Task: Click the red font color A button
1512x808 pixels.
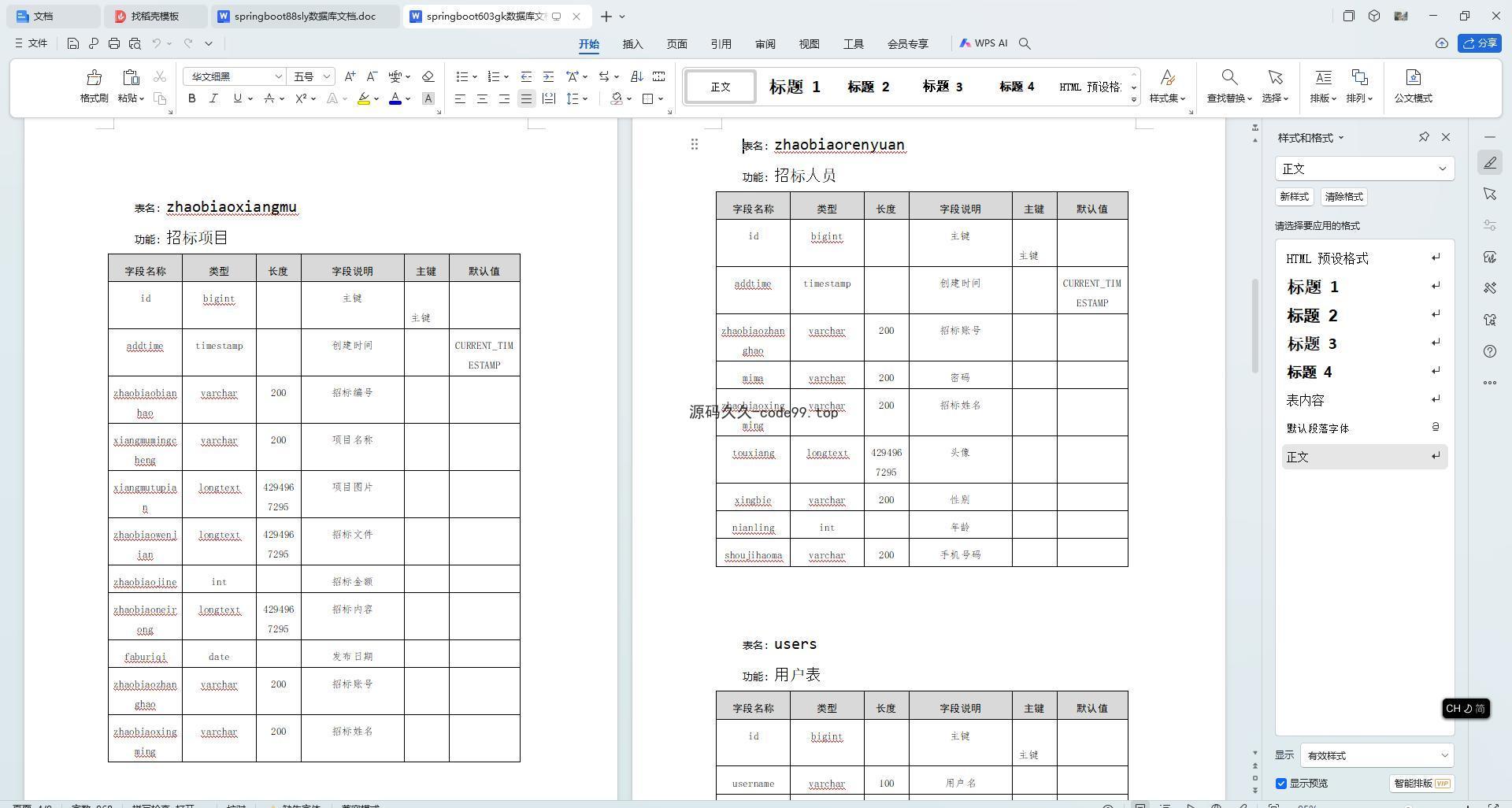Action: [x=395, y=98]
